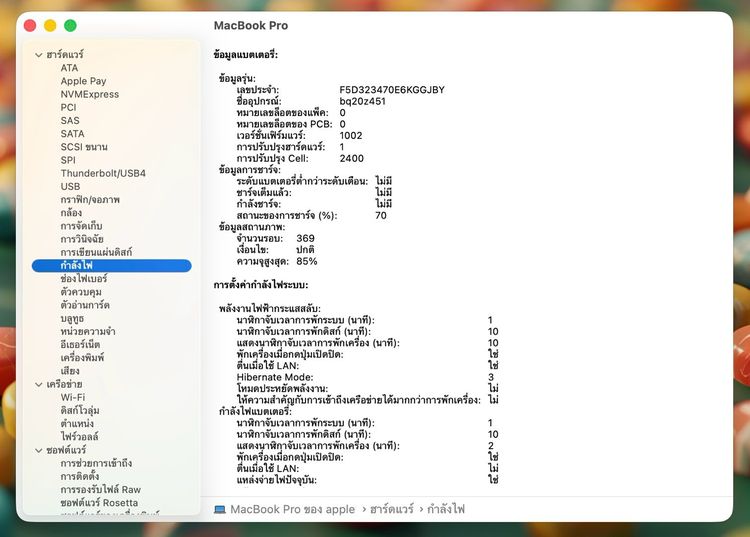Viewport: 750px width, 537px height.
Task: Select บลูทูธ in the sidebar
Action: [x=72, y=318]
